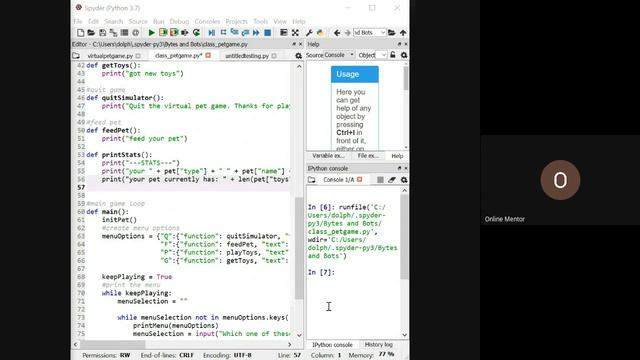Viewport: 640px width, 360px height.
Task: Click the debug step return icon
Action: click(245, 33)
